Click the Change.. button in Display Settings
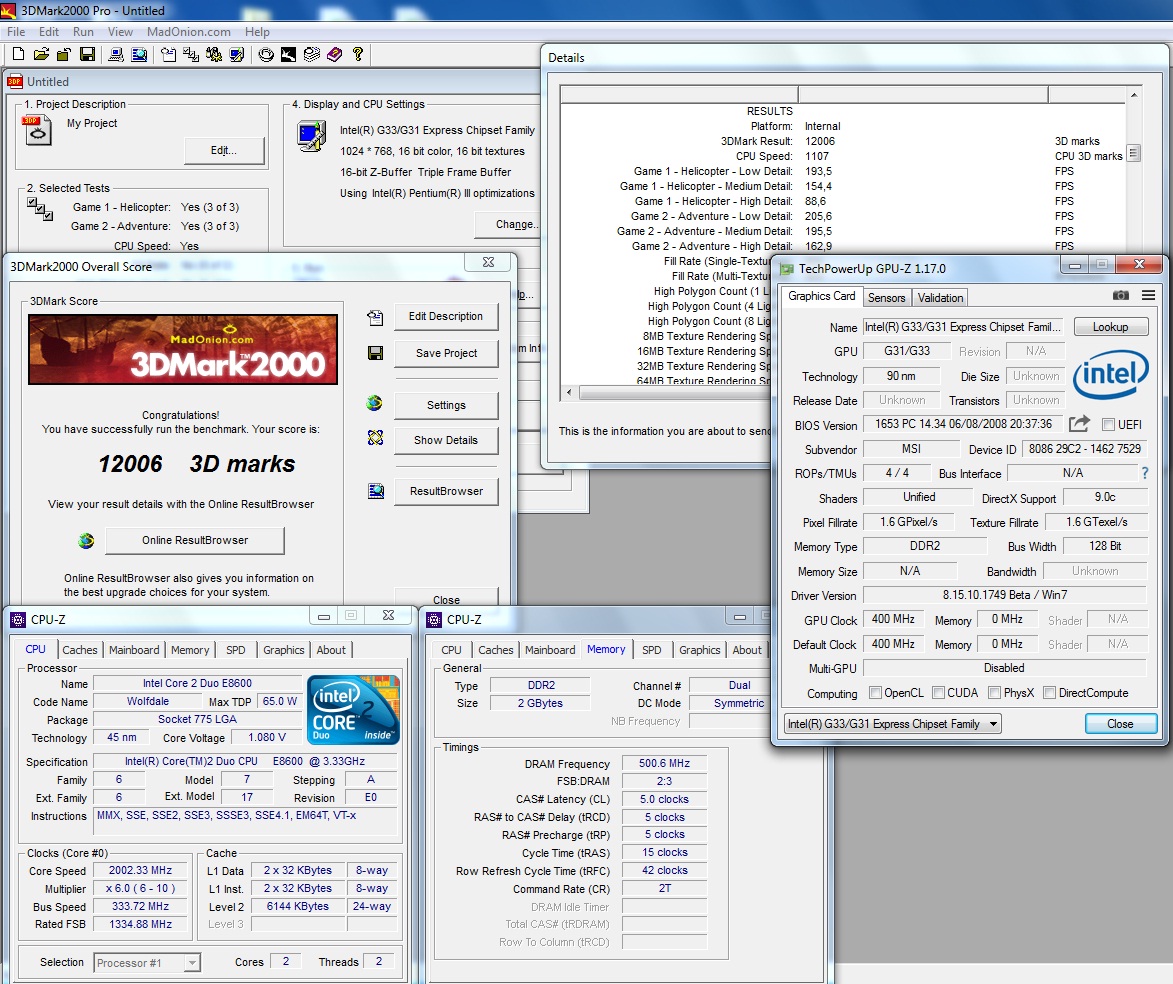 pyautogui.click(x=507, y=224)
